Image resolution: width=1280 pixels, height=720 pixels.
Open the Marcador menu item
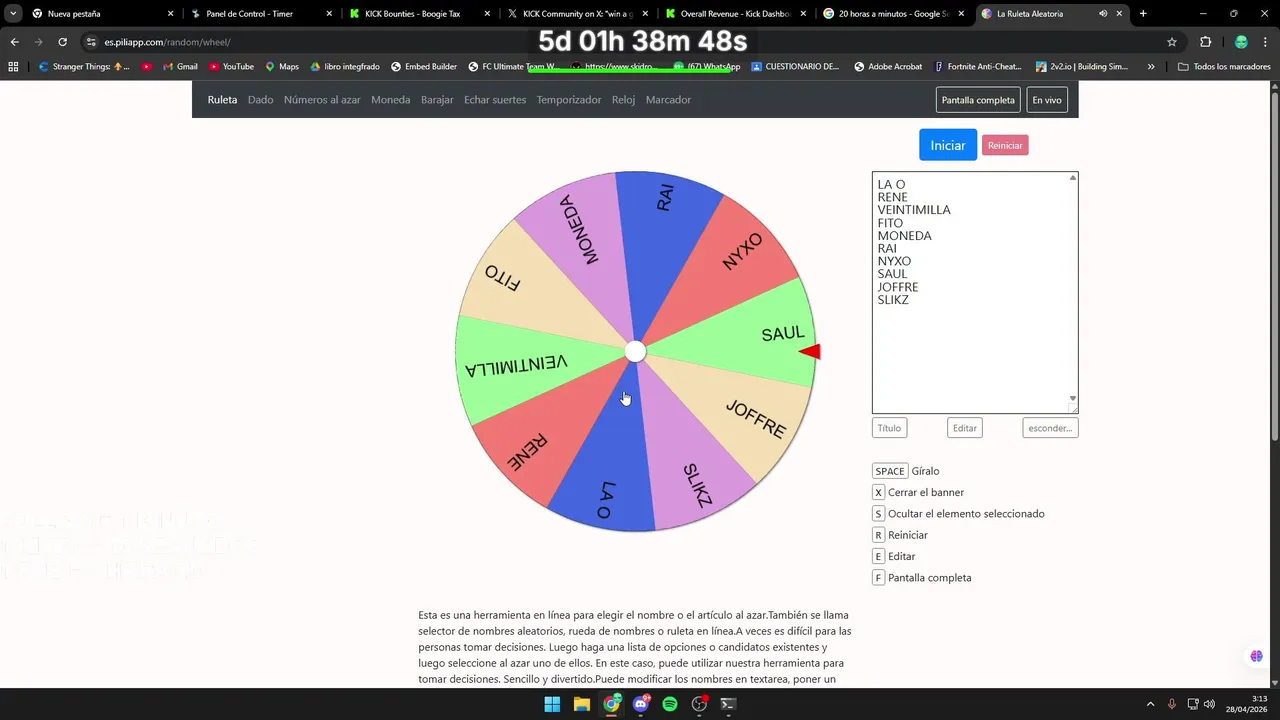coord(668,100)
